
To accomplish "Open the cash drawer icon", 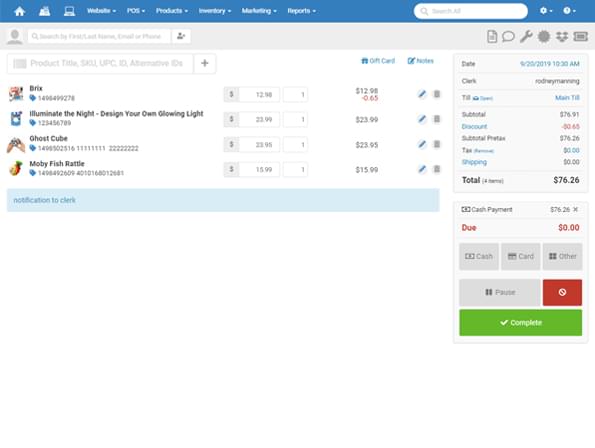I will 581,36.
